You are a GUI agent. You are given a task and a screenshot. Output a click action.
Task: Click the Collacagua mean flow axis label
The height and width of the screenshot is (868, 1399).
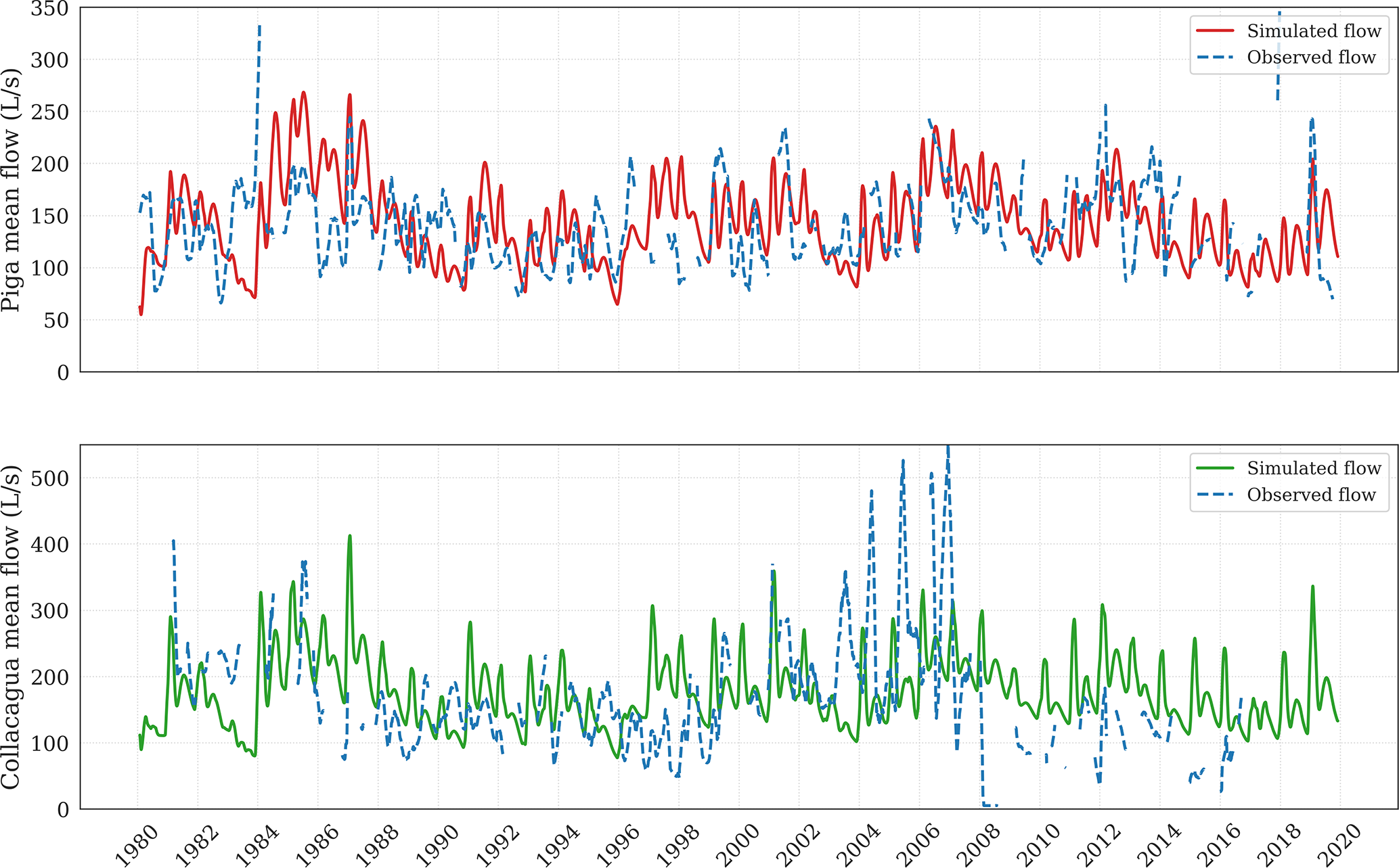[x=12, y=627]
